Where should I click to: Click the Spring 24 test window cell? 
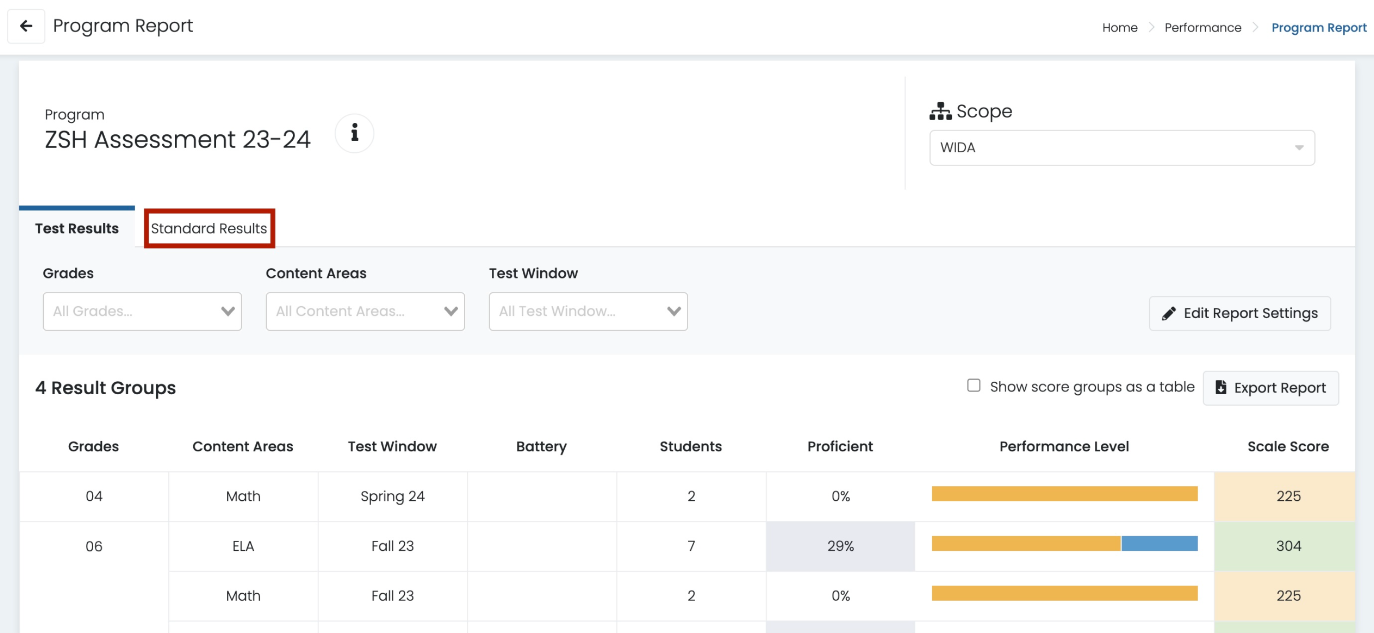tap(392, 497)
